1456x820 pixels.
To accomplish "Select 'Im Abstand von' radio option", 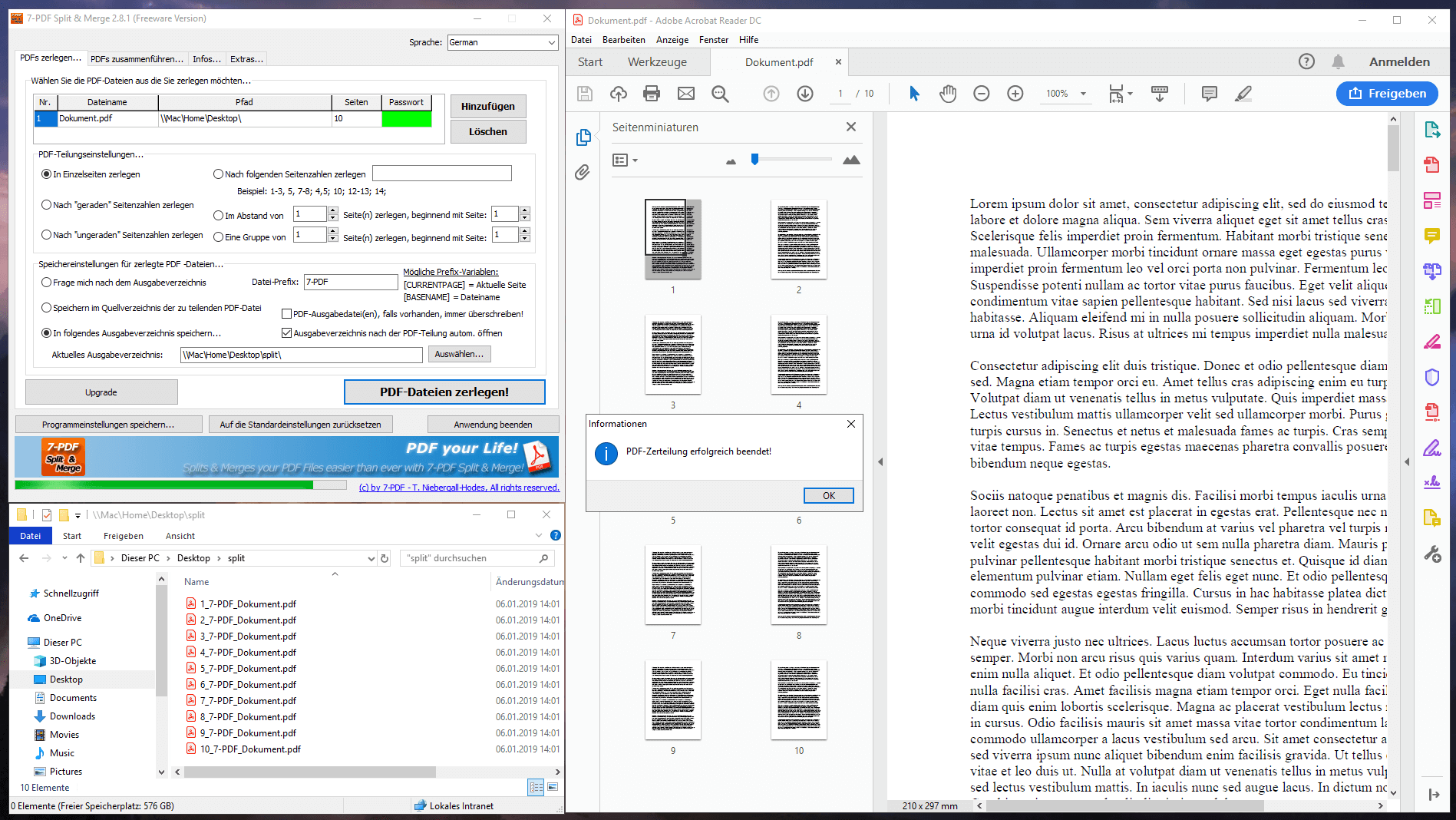I will (218, 216).
